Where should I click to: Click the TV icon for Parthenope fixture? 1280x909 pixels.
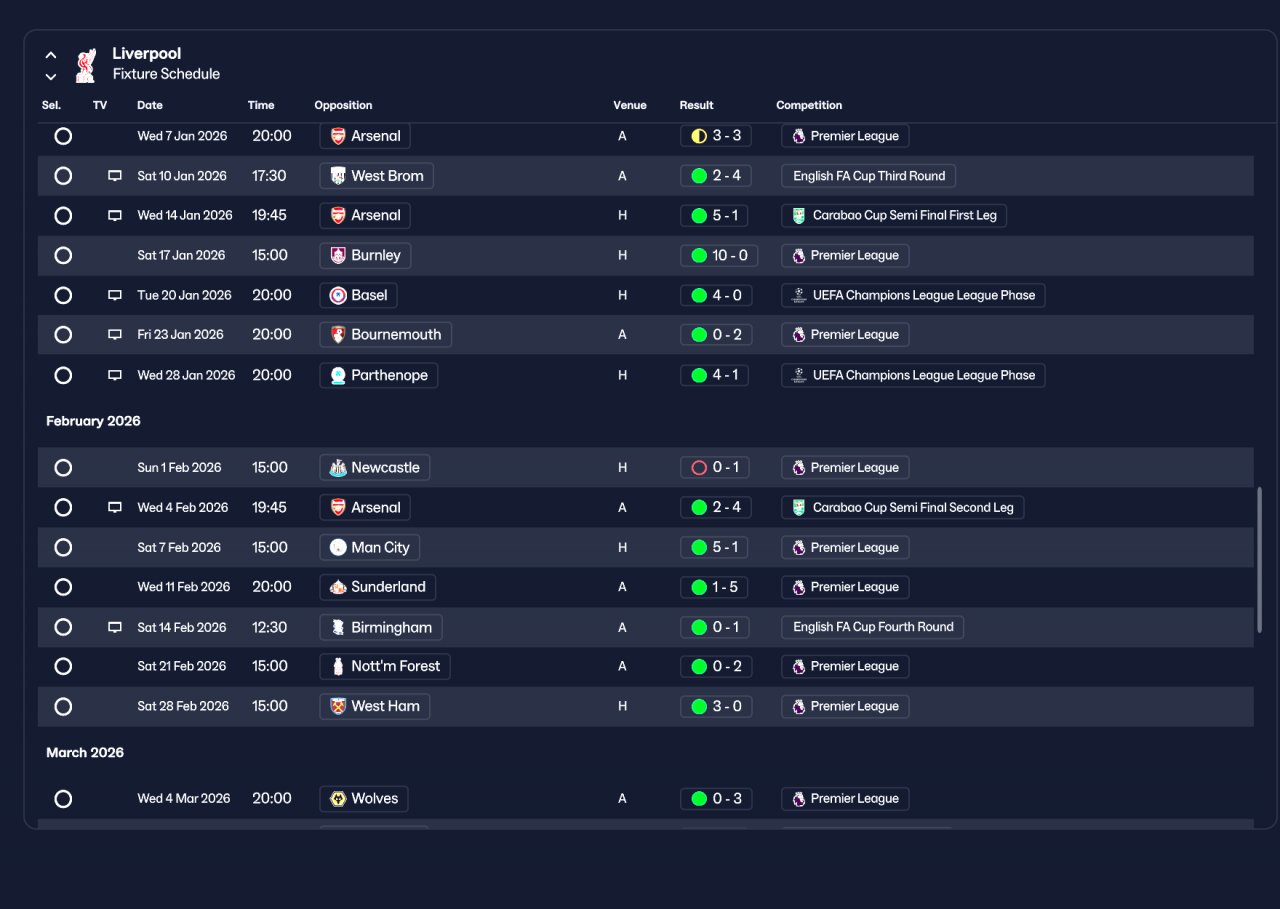(x=115, y=375)
